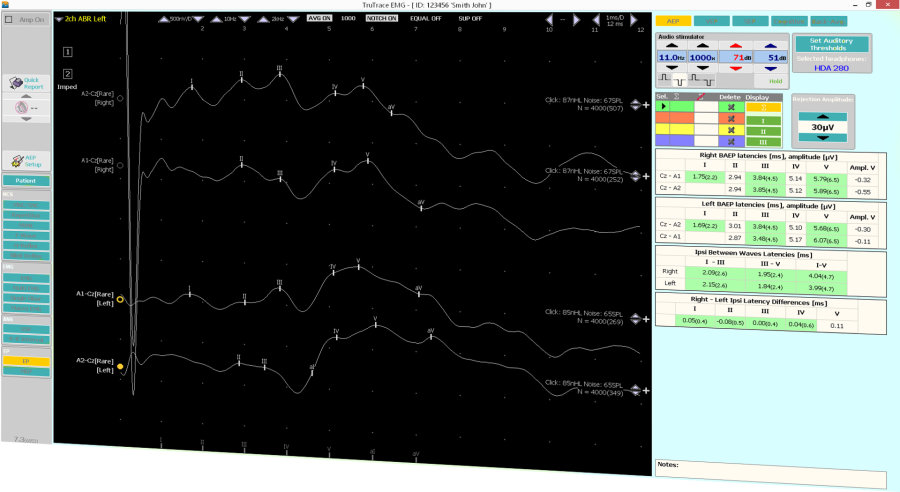Screen dimensions: 900x492
Task: Click the trace 2 box marker
Action: 67,74
